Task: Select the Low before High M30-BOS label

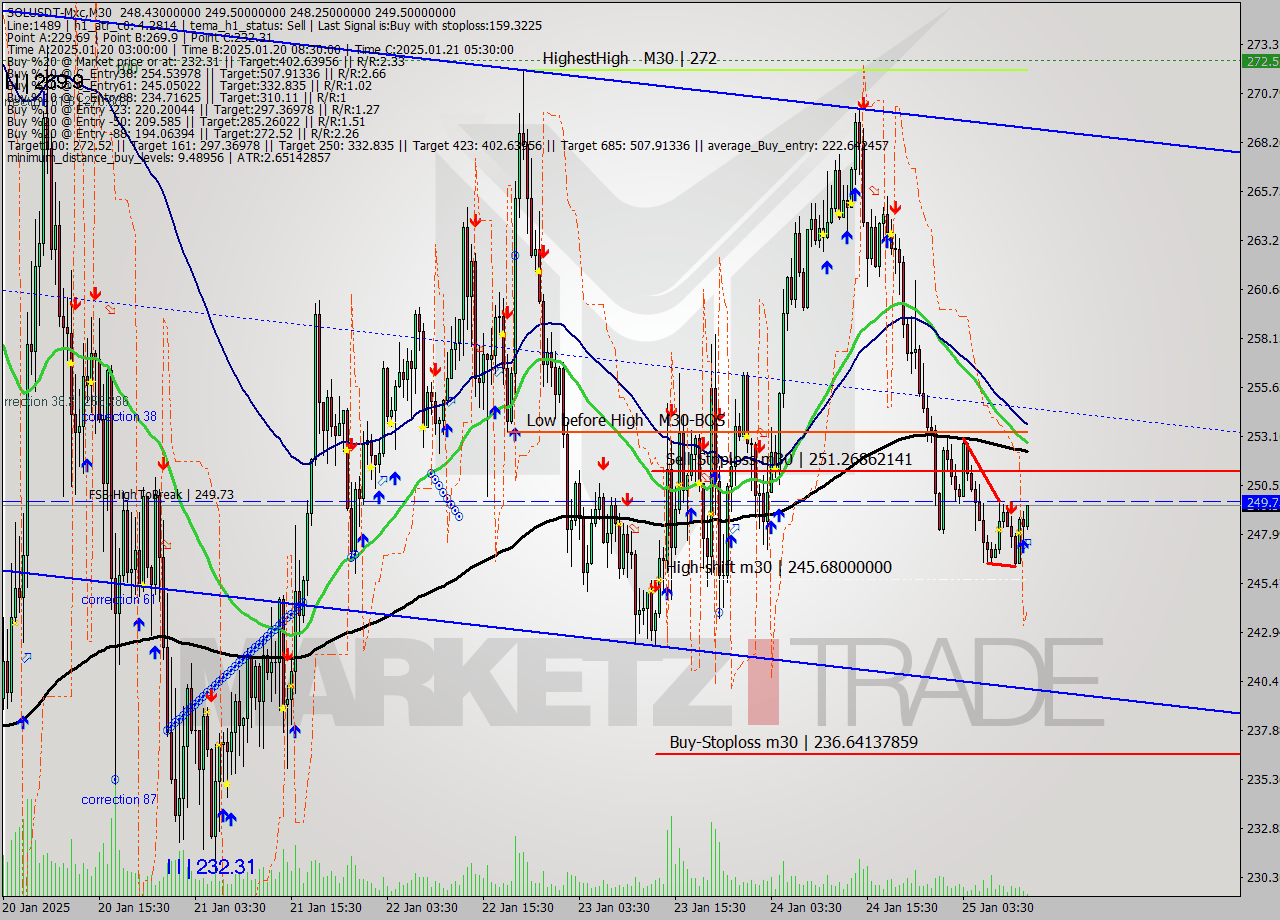Action: (x=626, y=421)
